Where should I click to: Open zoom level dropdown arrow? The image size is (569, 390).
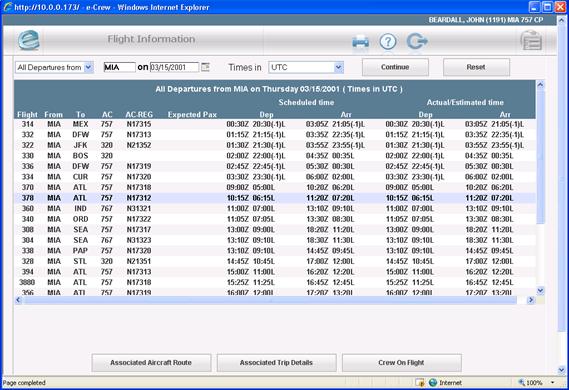tap(553, 382)
